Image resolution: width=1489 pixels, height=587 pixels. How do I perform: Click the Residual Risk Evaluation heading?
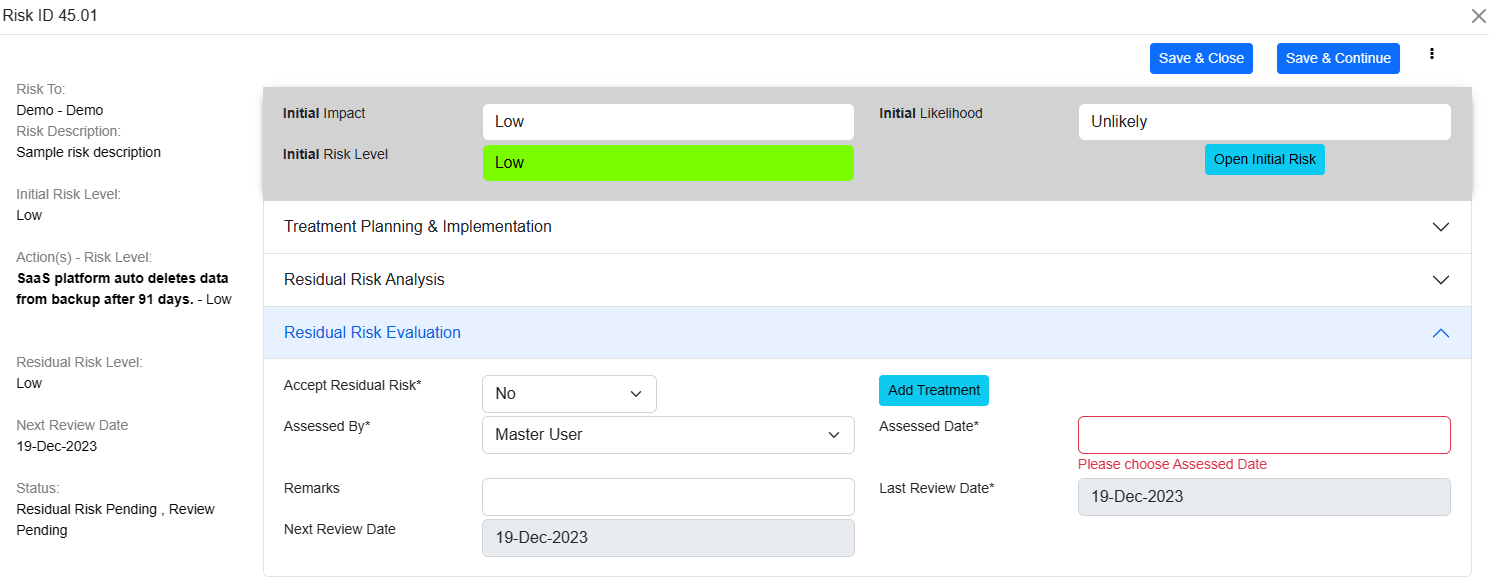(372, 333)
